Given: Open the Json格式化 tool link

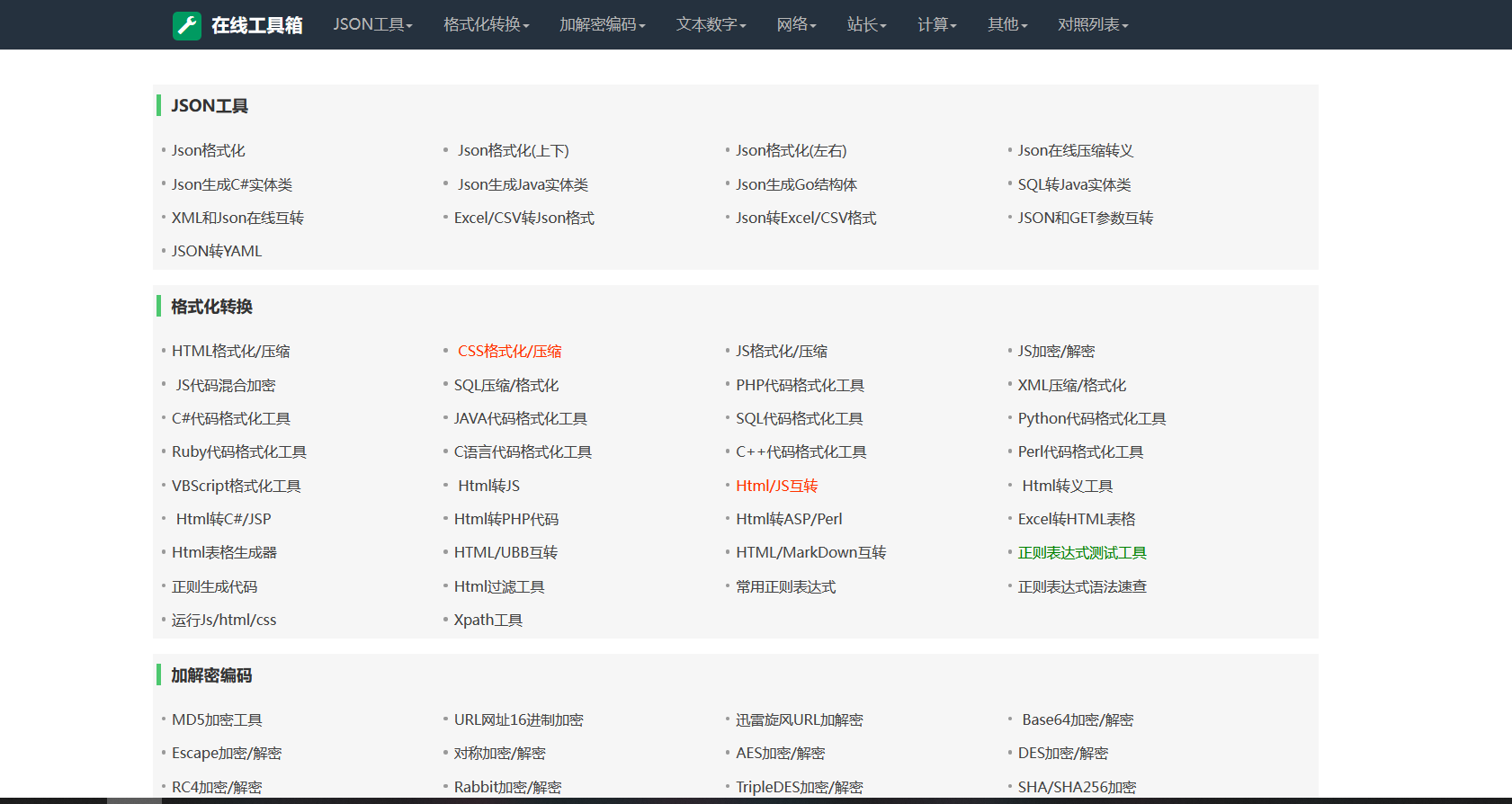Looking at the screenshot, I should (209, 151).
